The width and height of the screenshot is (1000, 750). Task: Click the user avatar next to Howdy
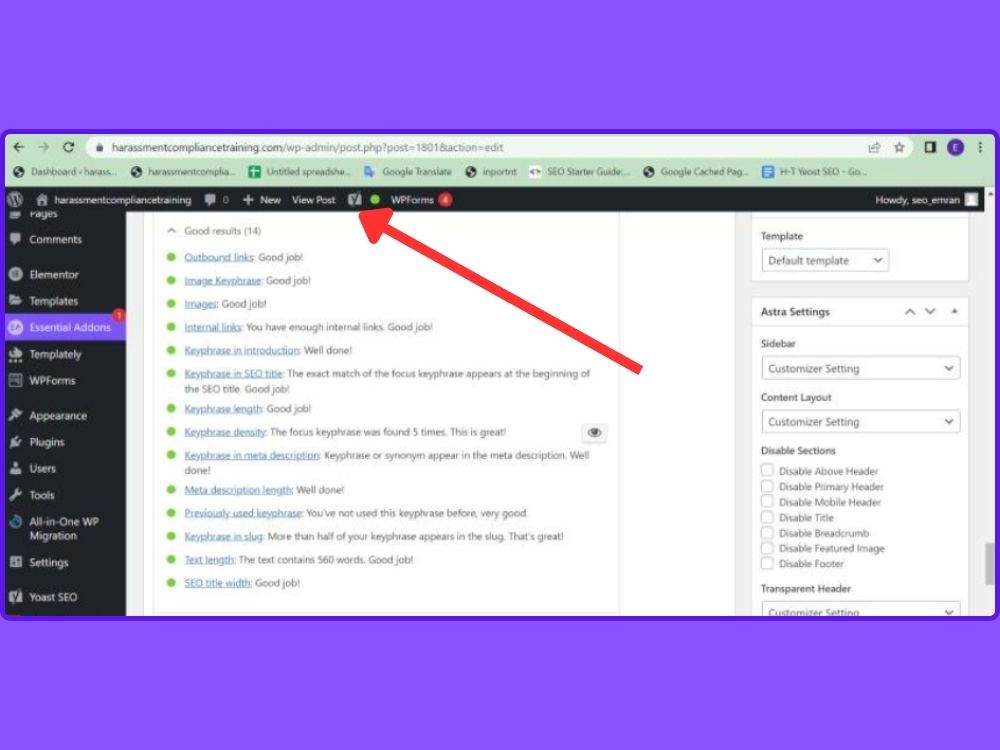point(971,200)
